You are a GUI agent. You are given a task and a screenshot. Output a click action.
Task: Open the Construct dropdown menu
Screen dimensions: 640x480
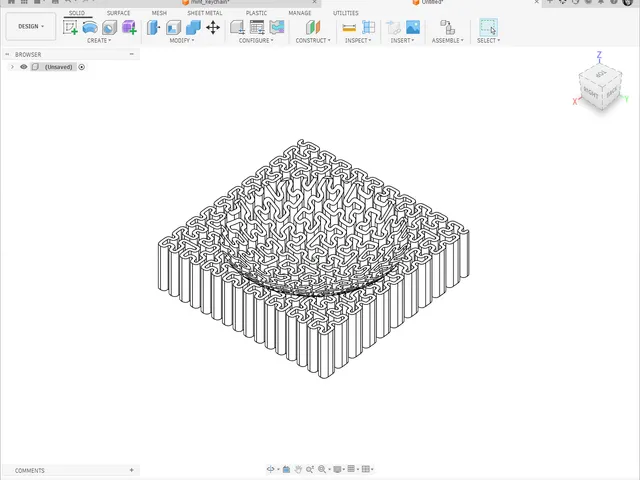click(313, 40)
